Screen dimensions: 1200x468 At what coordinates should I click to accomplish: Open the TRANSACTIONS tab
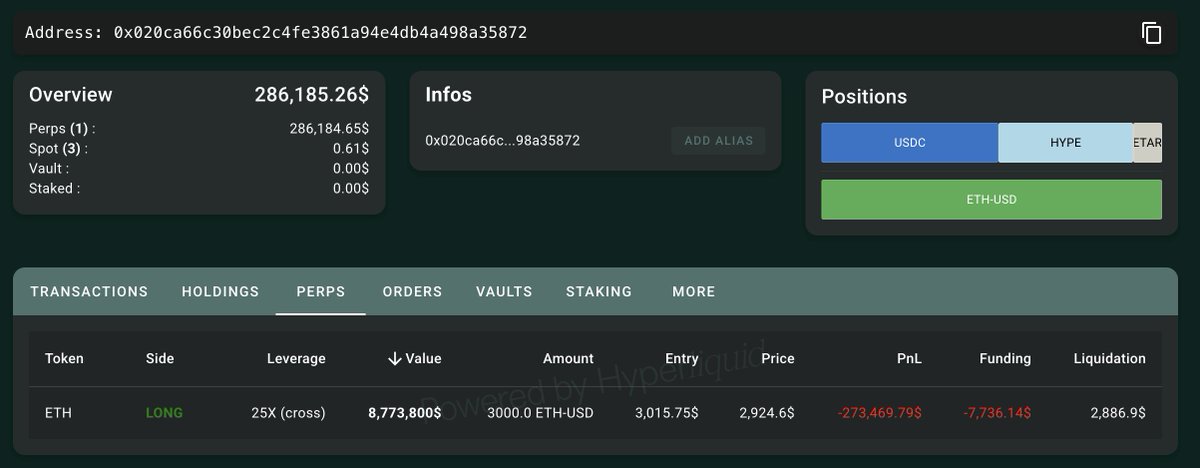89,292
